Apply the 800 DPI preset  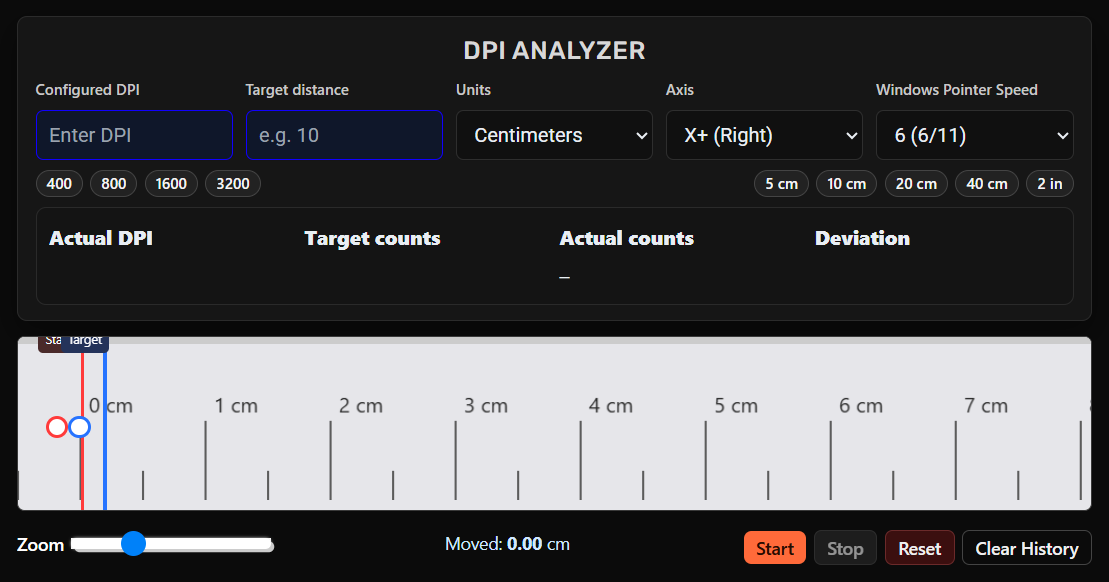tap(113, 183)
